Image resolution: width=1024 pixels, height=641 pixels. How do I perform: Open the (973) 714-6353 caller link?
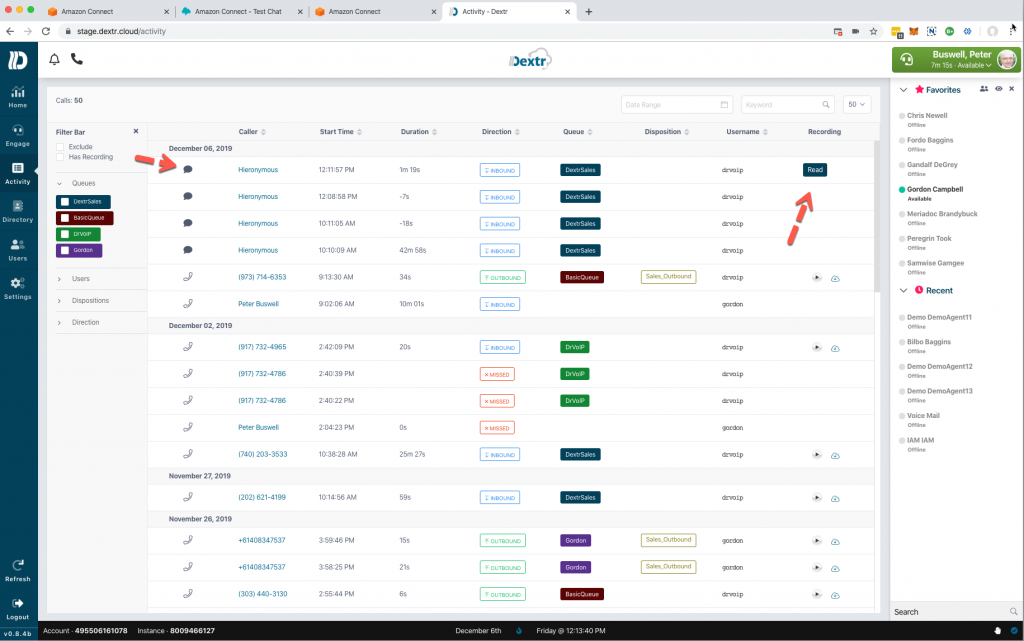262,277
